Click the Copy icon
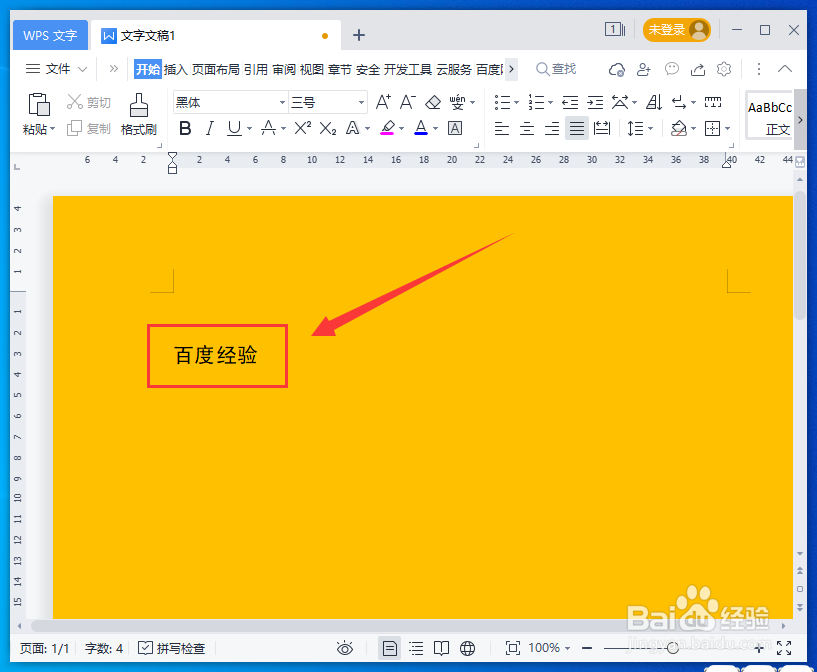 (75, 128)
